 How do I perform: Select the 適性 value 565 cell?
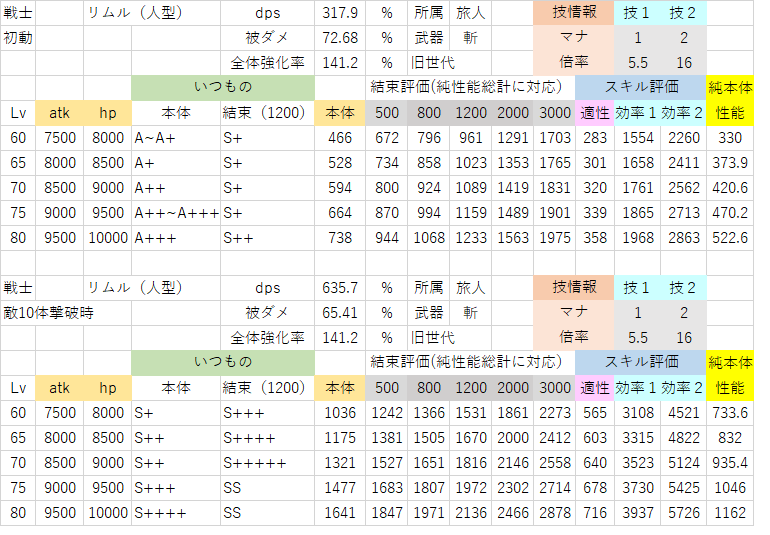point(595,413)
